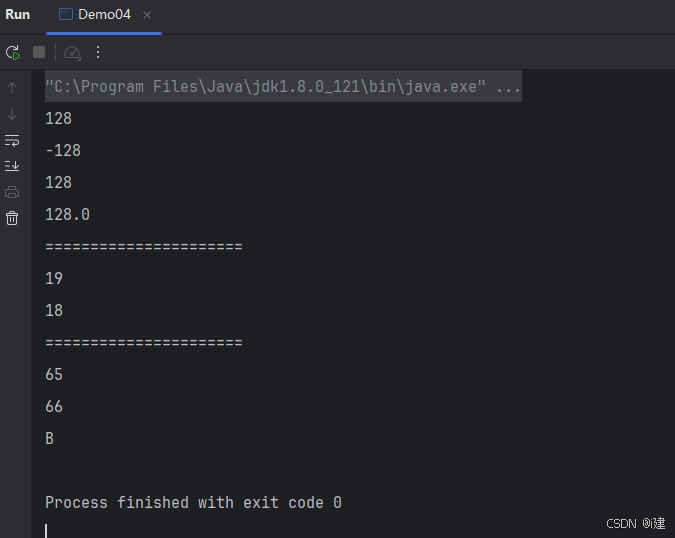Click the first equals-sign separator line
This screenshot has width=675, height=538.
[144, 247]
